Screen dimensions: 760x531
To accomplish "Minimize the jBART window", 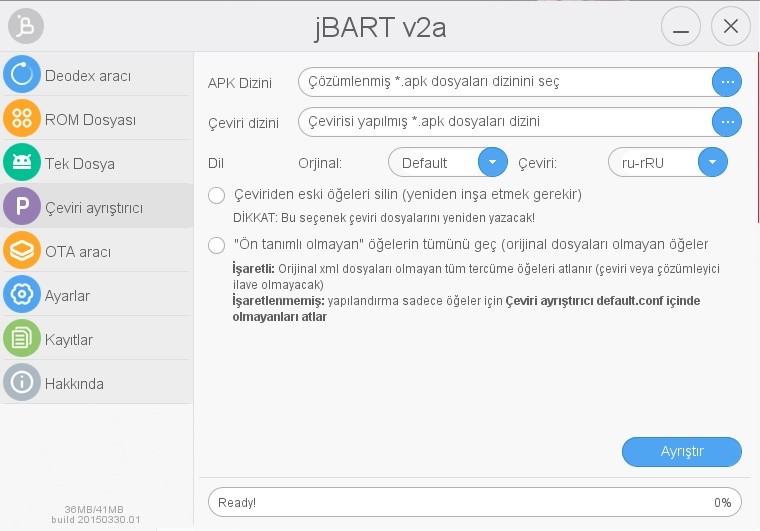I will [x=681, y=26].
